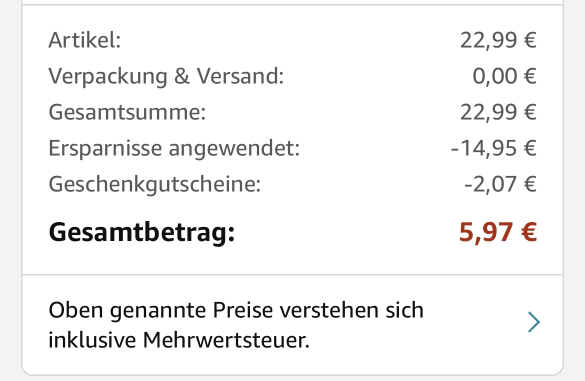Click the Gesamtsumme amount of 22,99 €
Viewport: 585px width, 381px height.
click(x=498, y=112)
